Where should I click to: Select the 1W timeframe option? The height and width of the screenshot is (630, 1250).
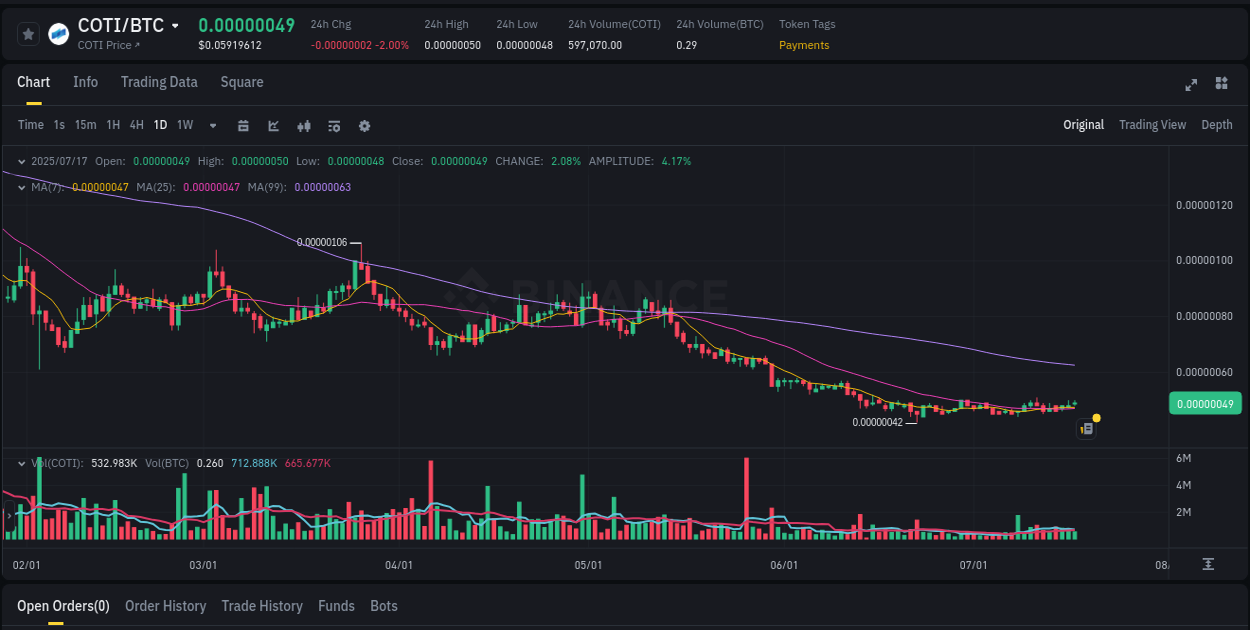(184, 125)
